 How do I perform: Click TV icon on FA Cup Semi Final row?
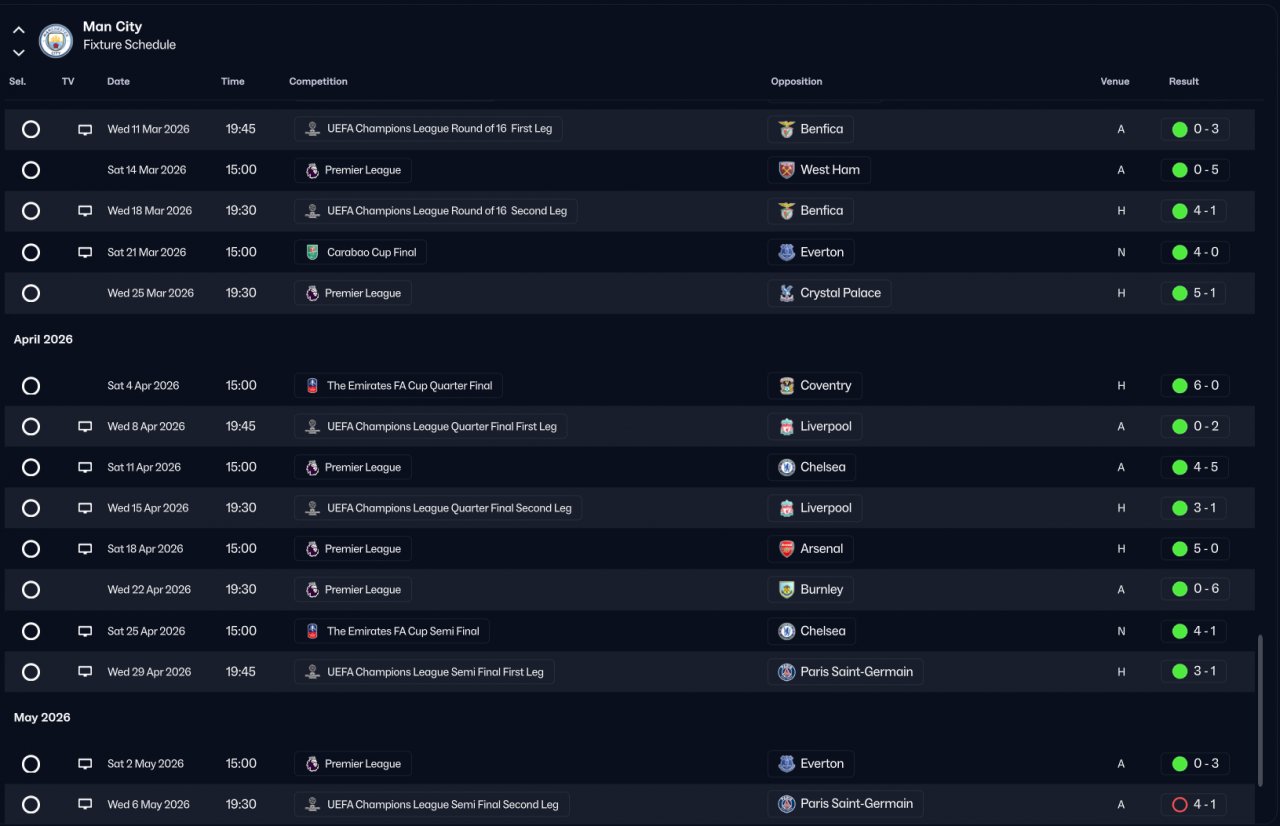tap(85, 632)
